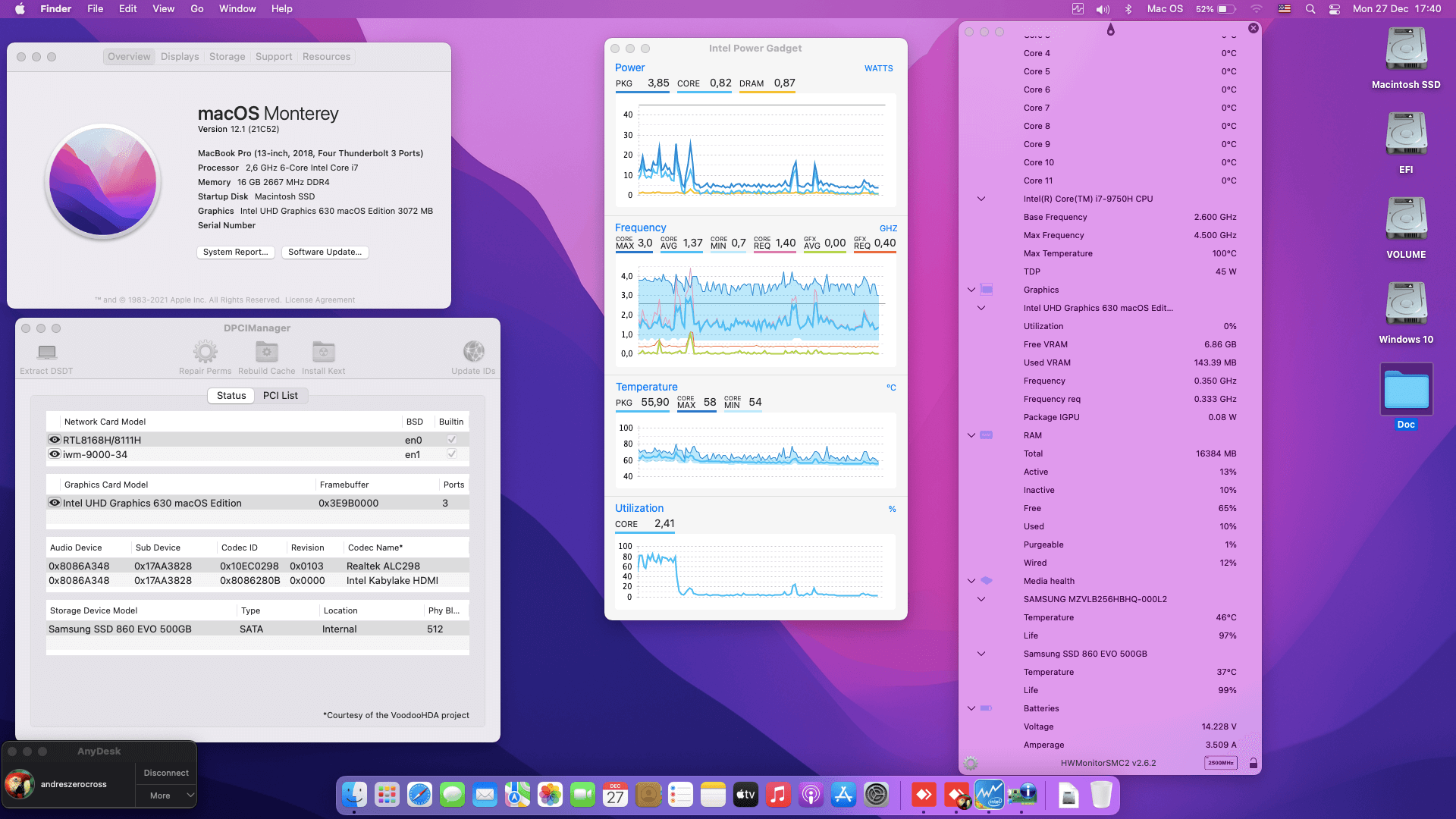Click Software Update button
This screenshot has width=1456, height=819.
tap(325, 253)
